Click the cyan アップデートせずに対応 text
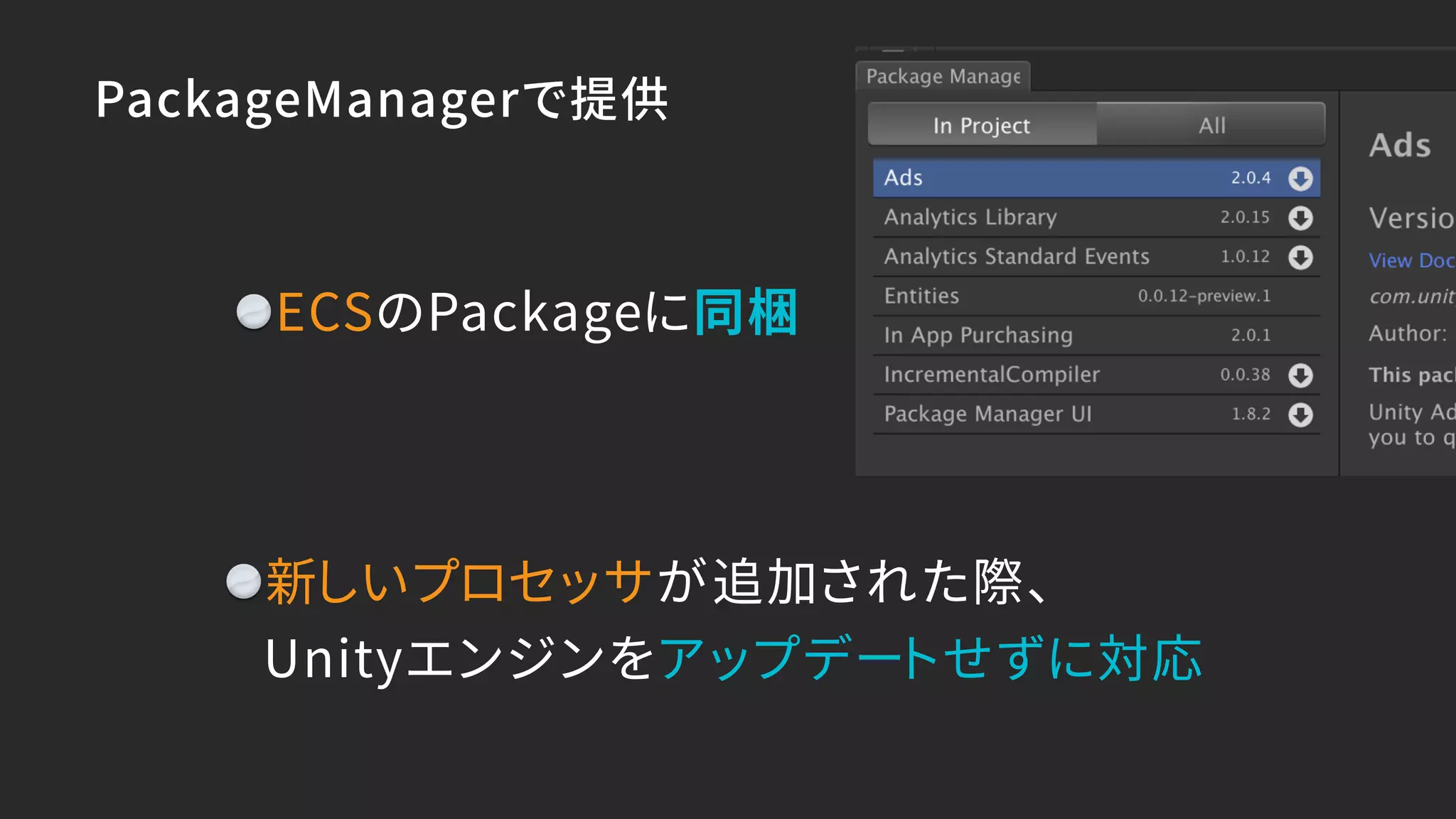Viewport: 1456px width, 819px height. pos(931,658)
